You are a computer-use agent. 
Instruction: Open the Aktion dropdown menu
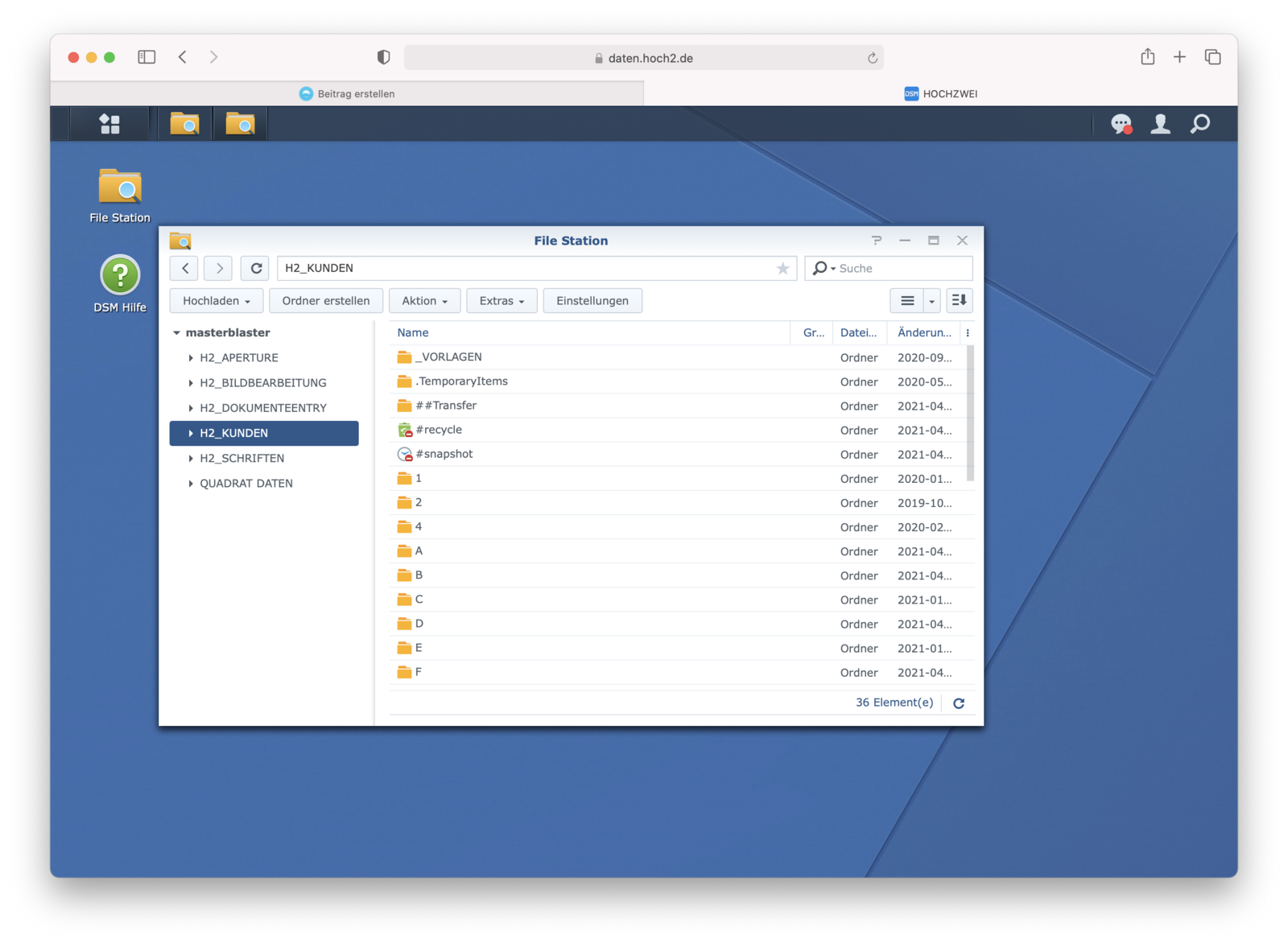coord(424,301)
